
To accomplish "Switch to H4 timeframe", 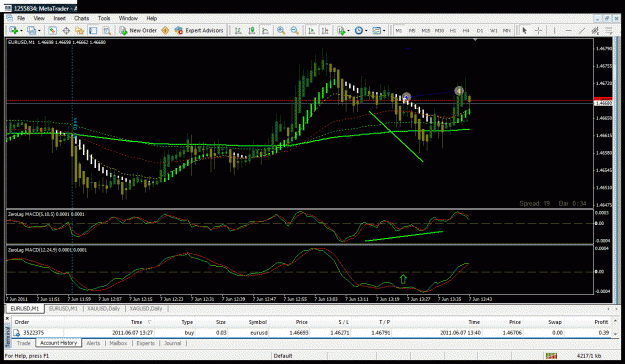I will coord(466,30).
